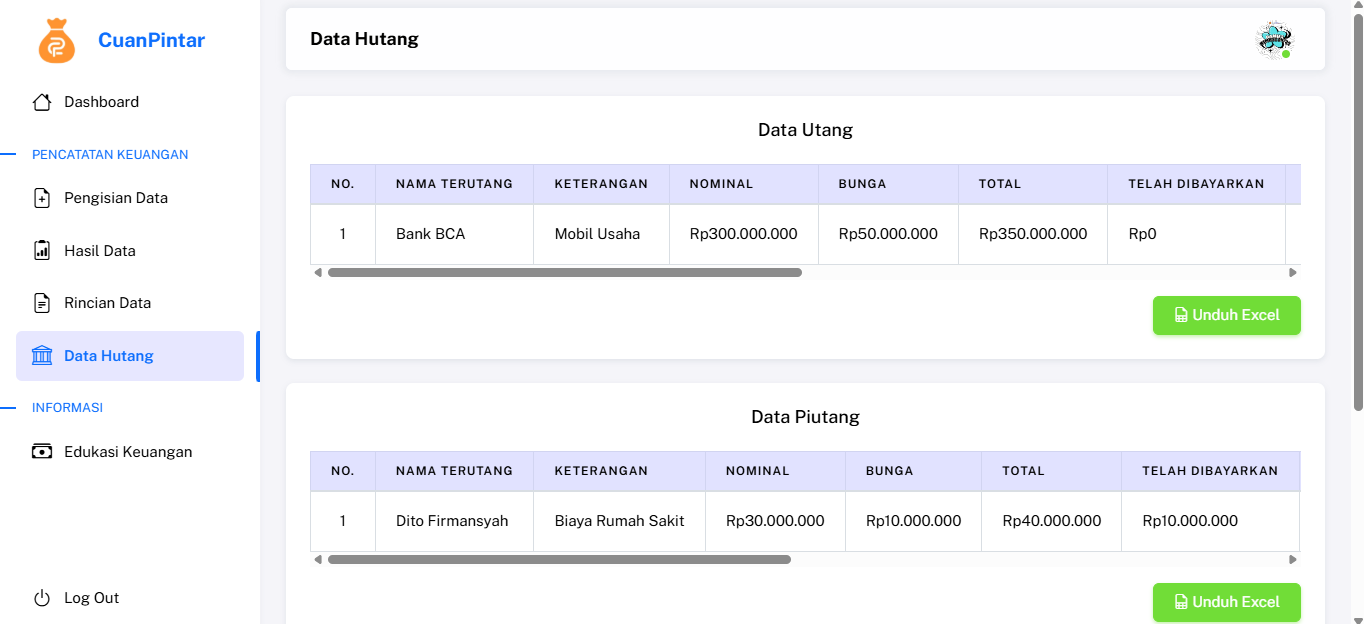
Task: Click the Edukasi Keuangan cash icon
Action: 42,451
